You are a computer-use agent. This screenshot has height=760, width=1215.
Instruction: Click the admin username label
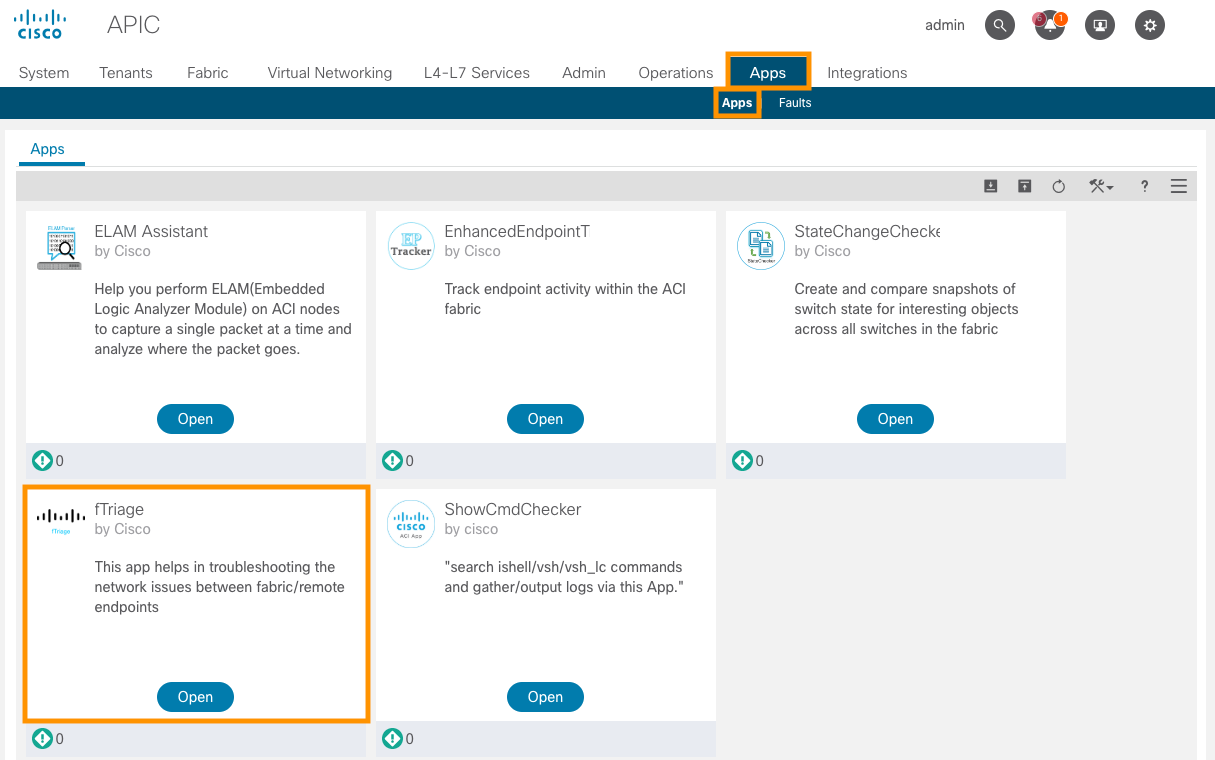(x=945, y=26)
